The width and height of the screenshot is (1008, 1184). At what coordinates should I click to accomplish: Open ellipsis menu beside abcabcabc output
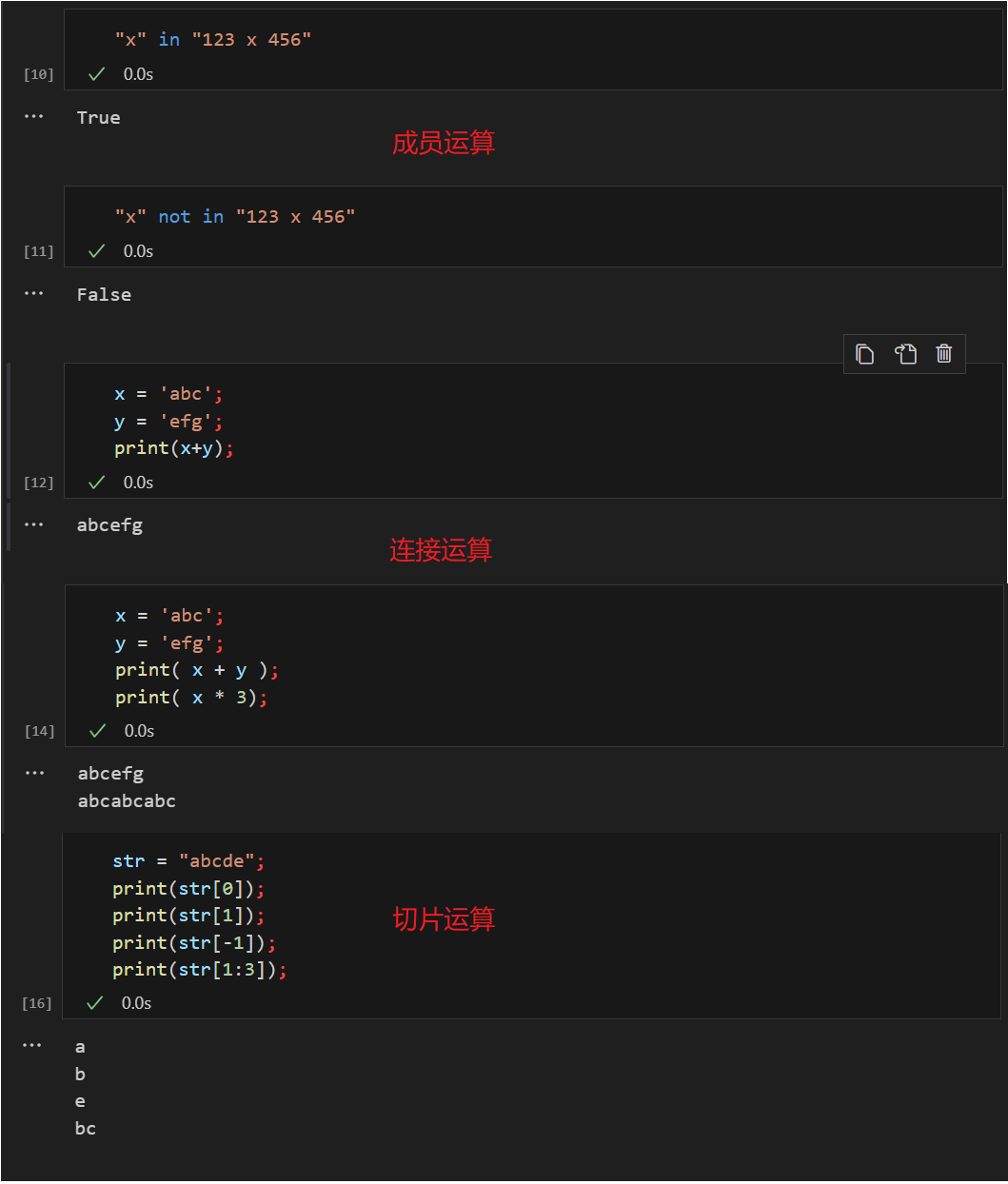pos(34,774)
